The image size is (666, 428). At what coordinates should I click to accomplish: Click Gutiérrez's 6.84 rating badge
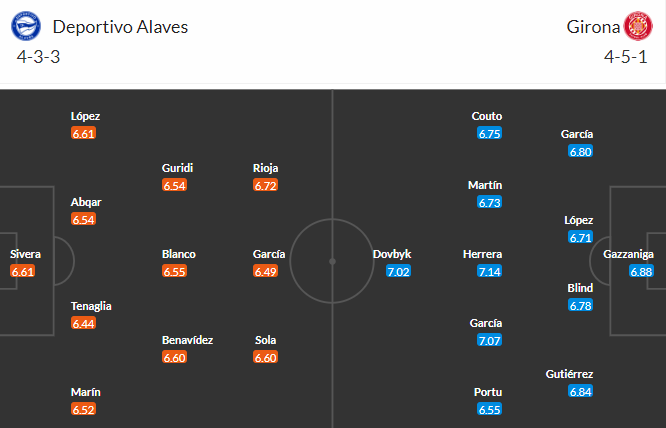pos(580,391)
